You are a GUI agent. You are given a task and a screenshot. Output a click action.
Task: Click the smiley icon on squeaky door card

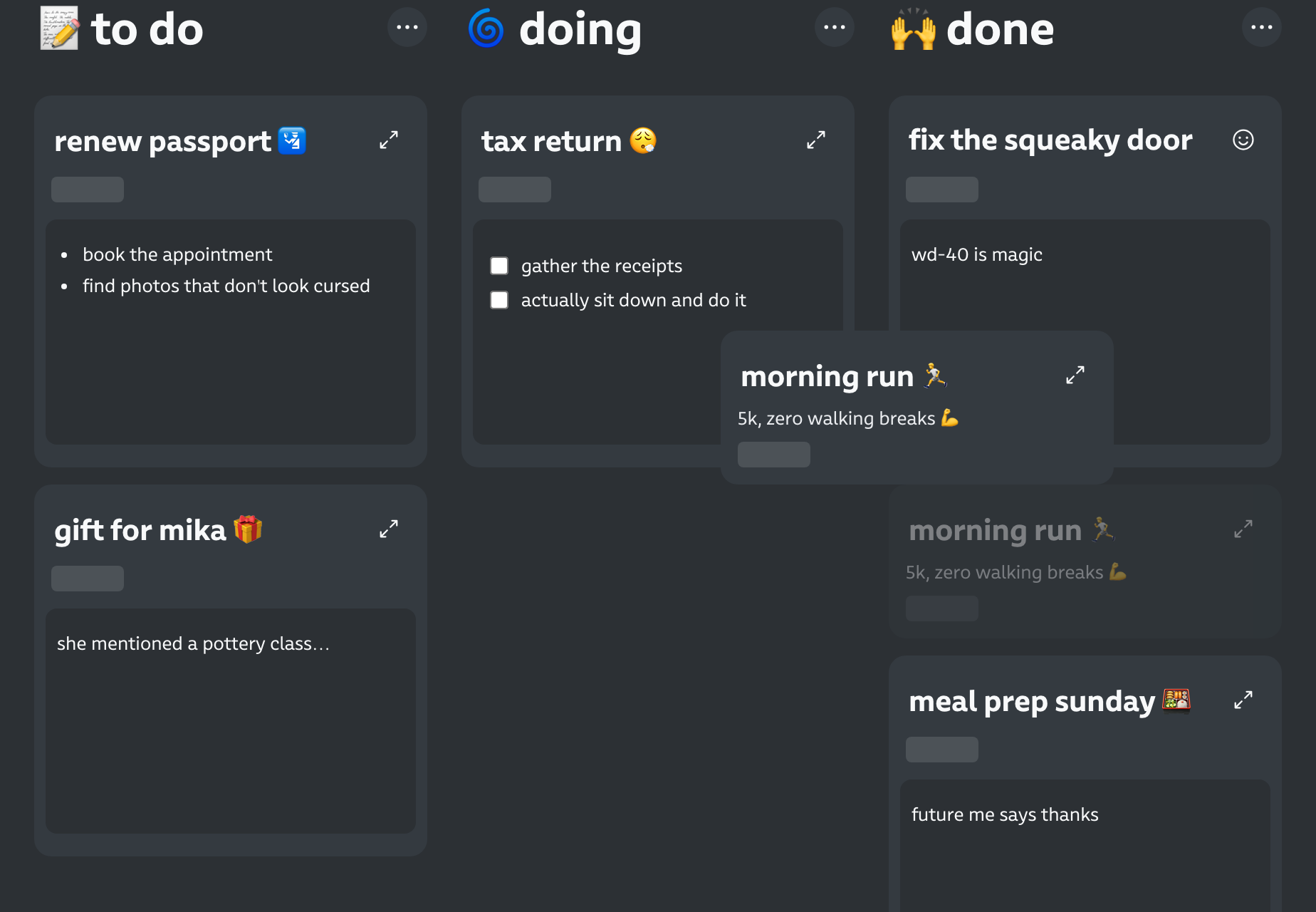pyautogui.click(x=1243, y=140)
